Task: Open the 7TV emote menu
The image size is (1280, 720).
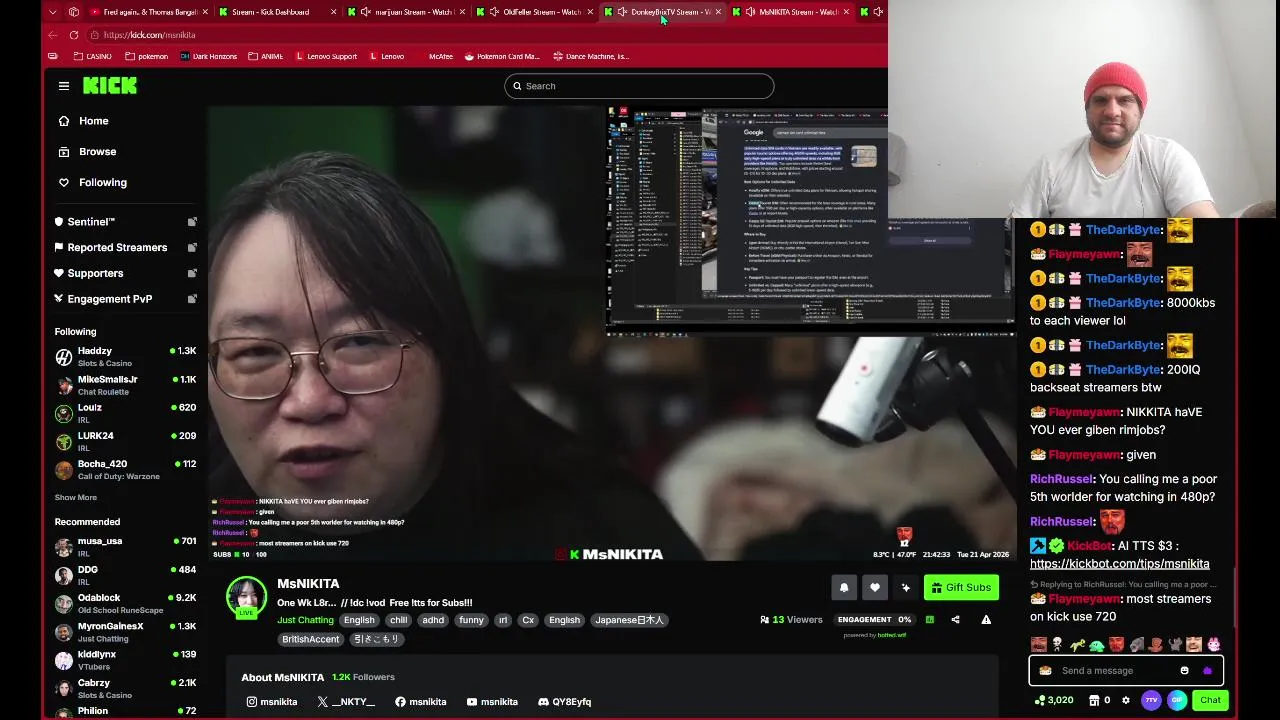Action: 1151,700
